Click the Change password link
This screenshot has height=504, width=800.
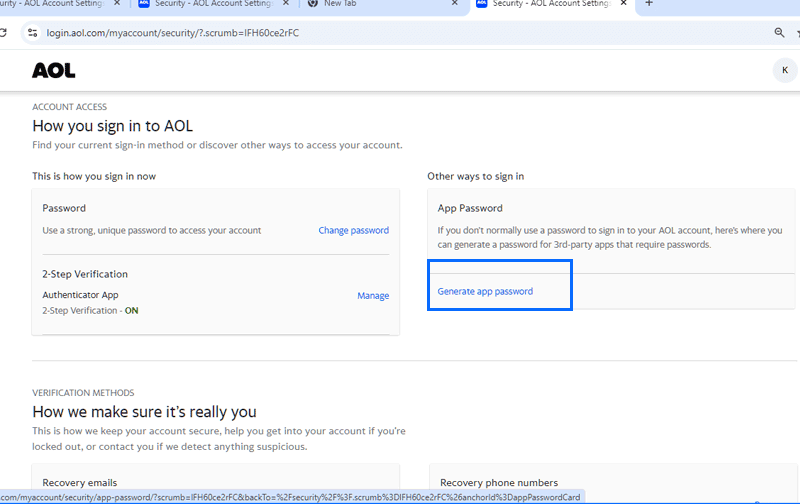point(354,230)
